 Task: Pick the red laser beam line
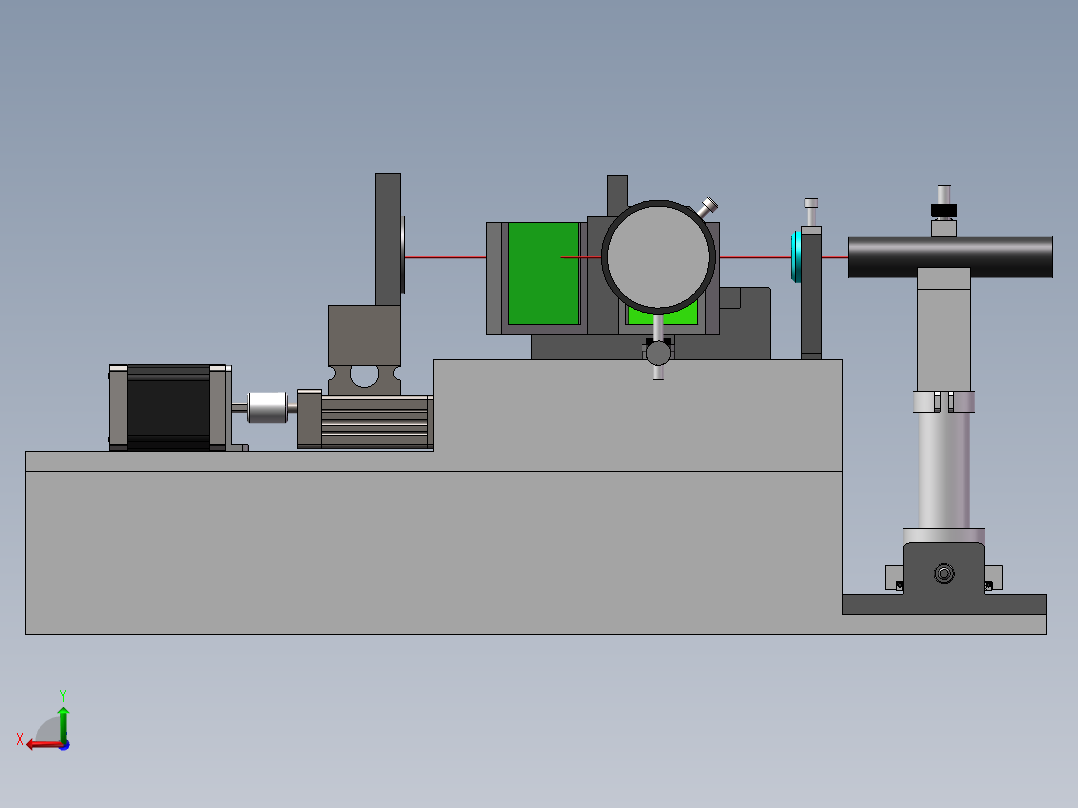tap(445, 256)
